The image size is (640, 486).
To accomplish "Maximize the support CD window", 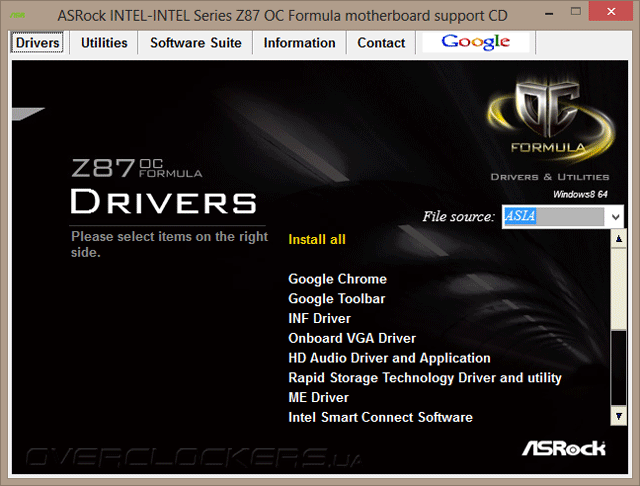I will pyautogui.click(x=576, y=11).
